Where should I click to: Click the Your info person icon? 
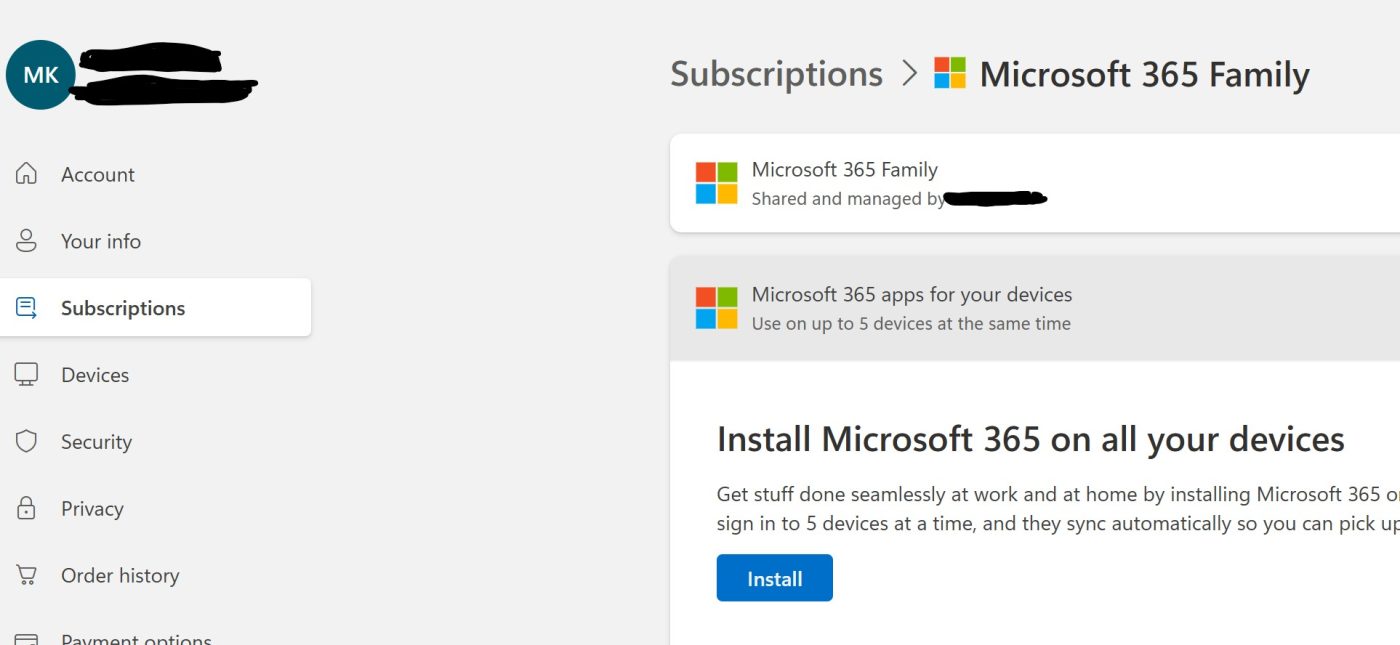[28, 241]
